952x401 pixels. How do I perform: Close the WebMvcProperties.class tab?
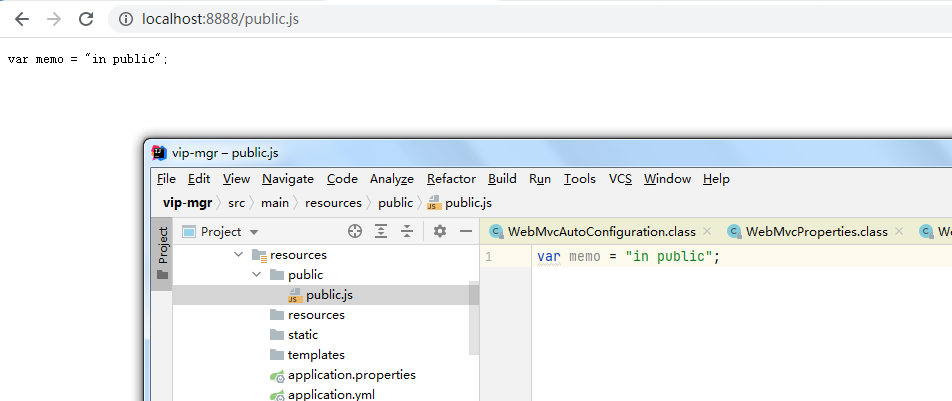tap(899, 231)
